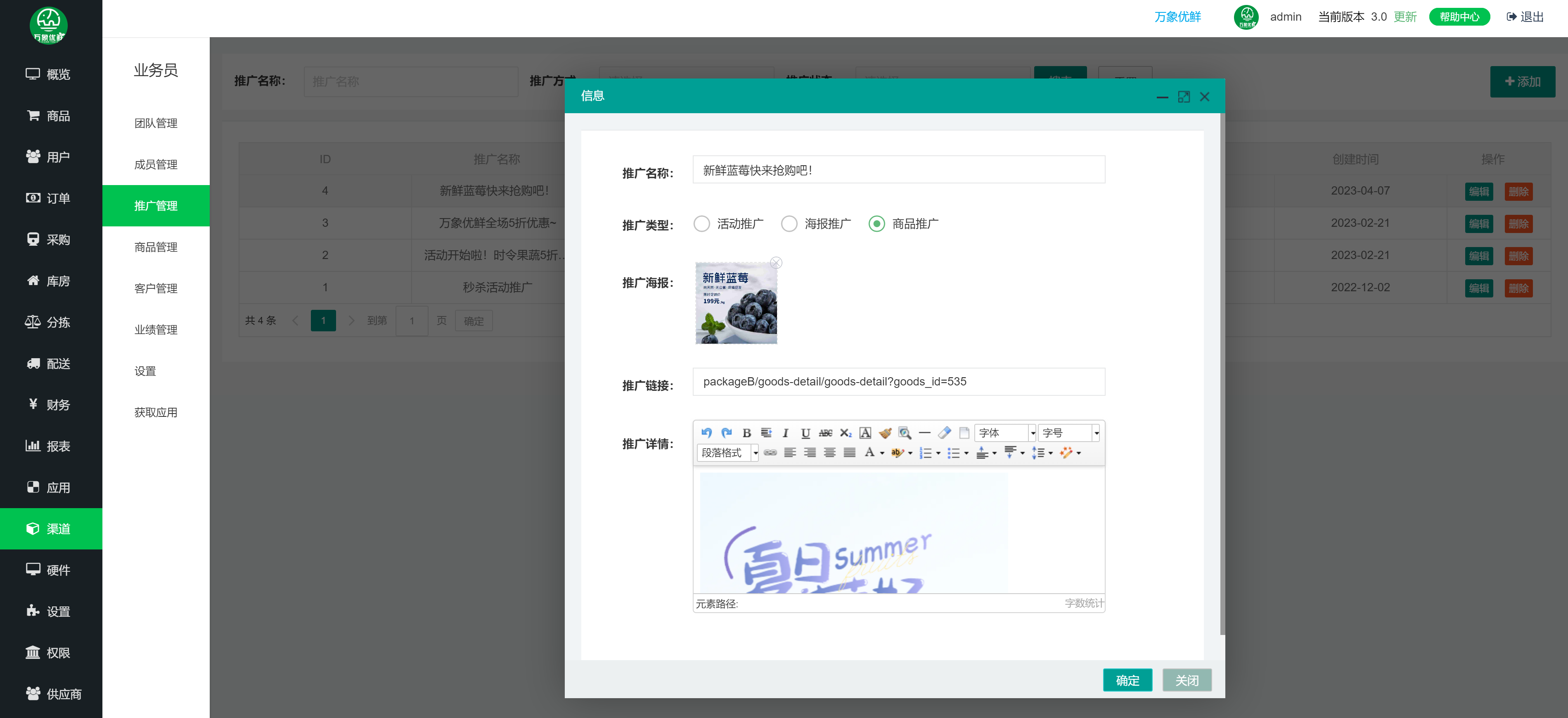Focus the 推广名称 text field
The width and height of the screenshot is (1568, 718).
coord(898,170)
